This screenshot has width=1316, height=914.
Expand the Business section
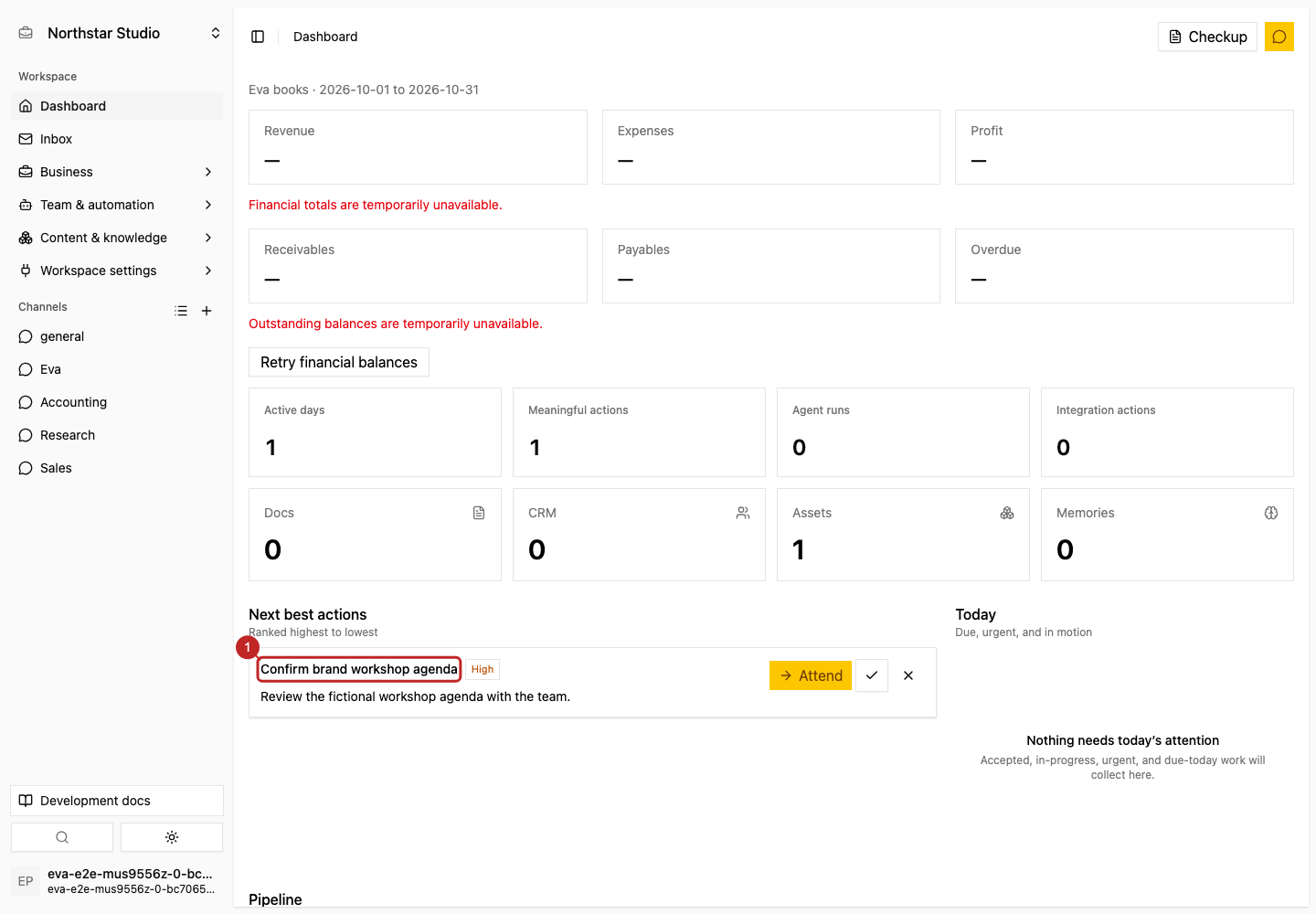117,172
